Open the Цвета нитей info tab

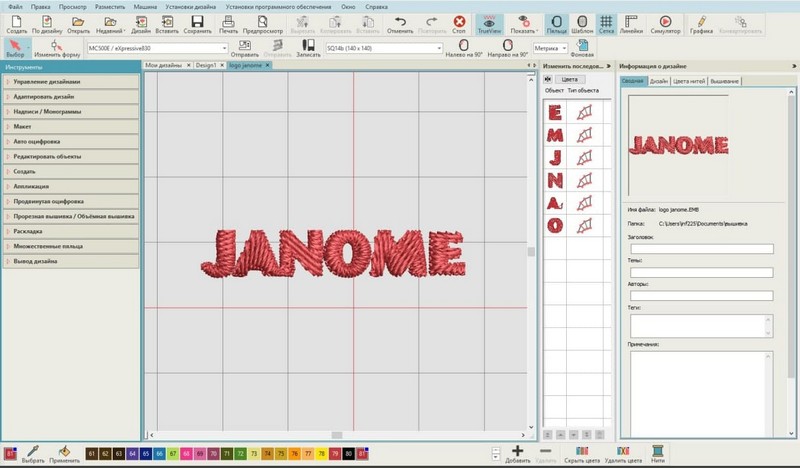pos(689,81)
